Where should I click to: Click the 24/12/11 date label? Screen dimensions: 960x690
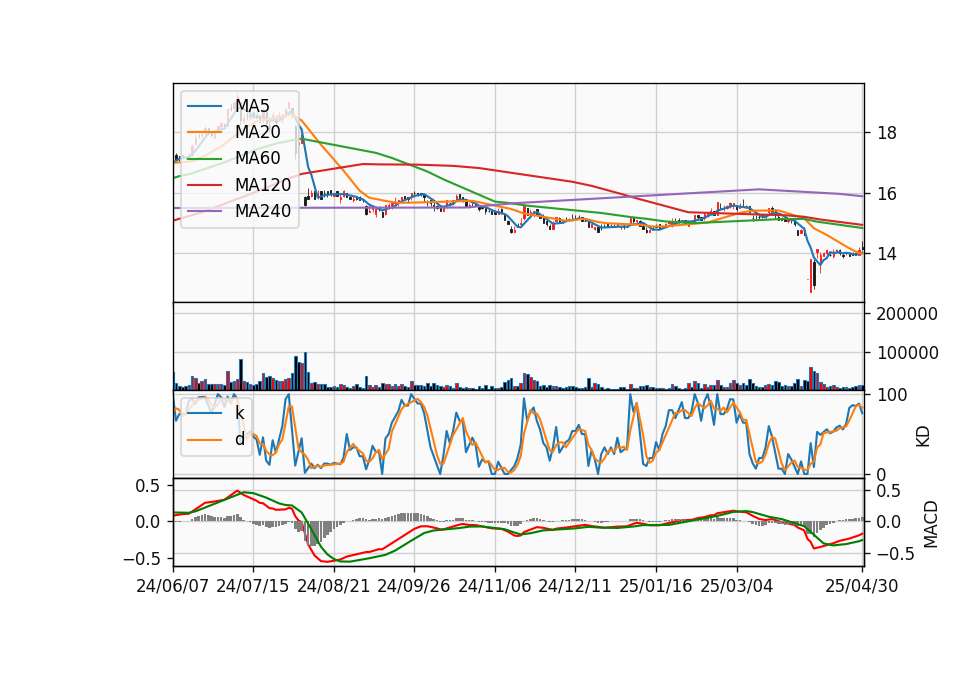575,586
